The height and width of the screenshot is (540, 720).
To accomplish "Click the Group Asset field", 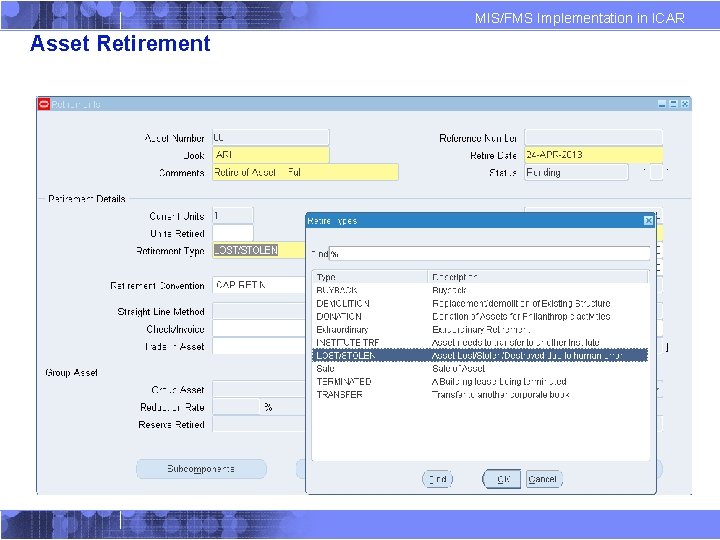I will 258,389.
